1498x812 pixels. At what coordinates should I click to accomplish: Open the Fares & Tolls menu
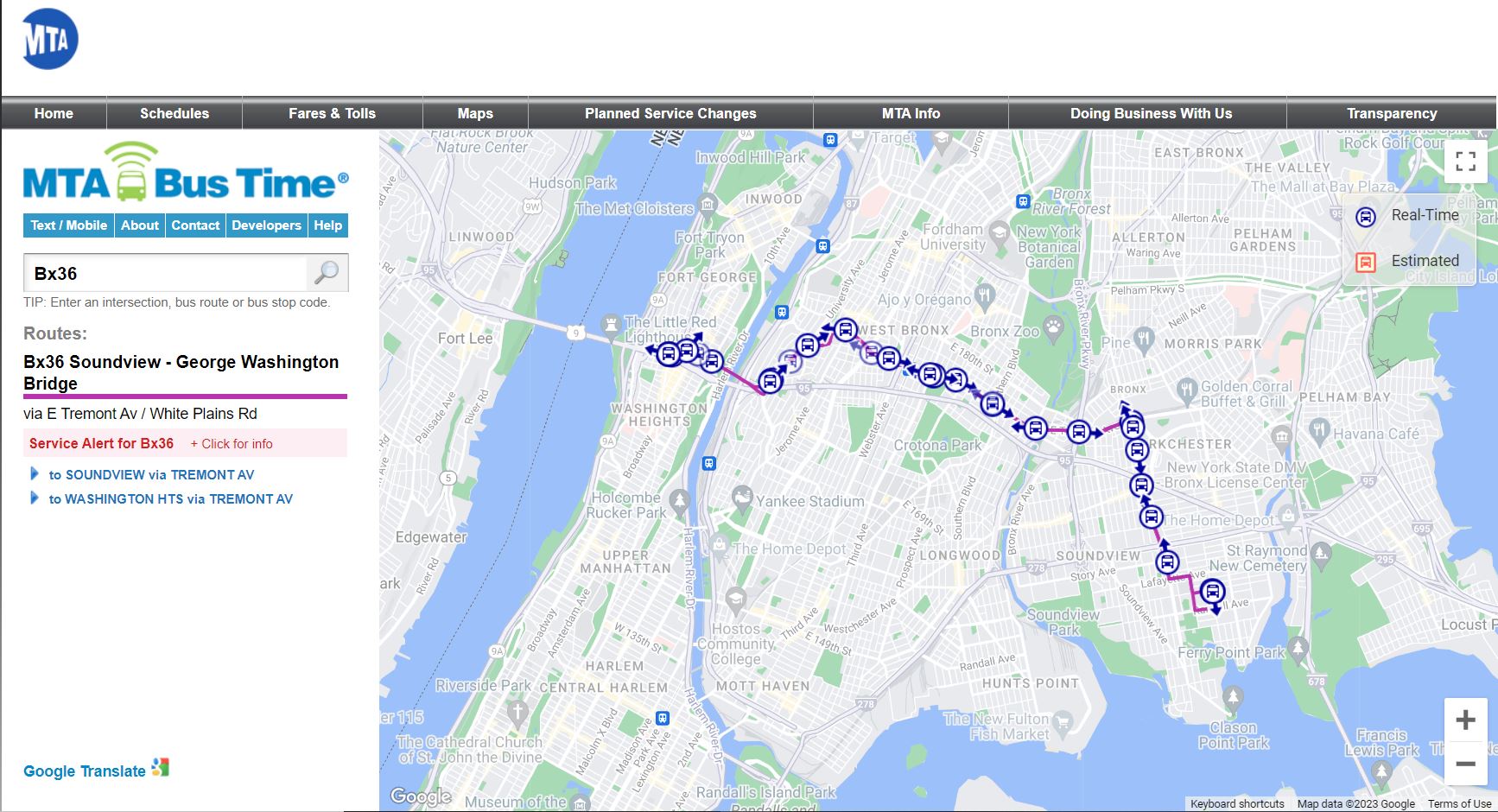(x=333, y=113)
